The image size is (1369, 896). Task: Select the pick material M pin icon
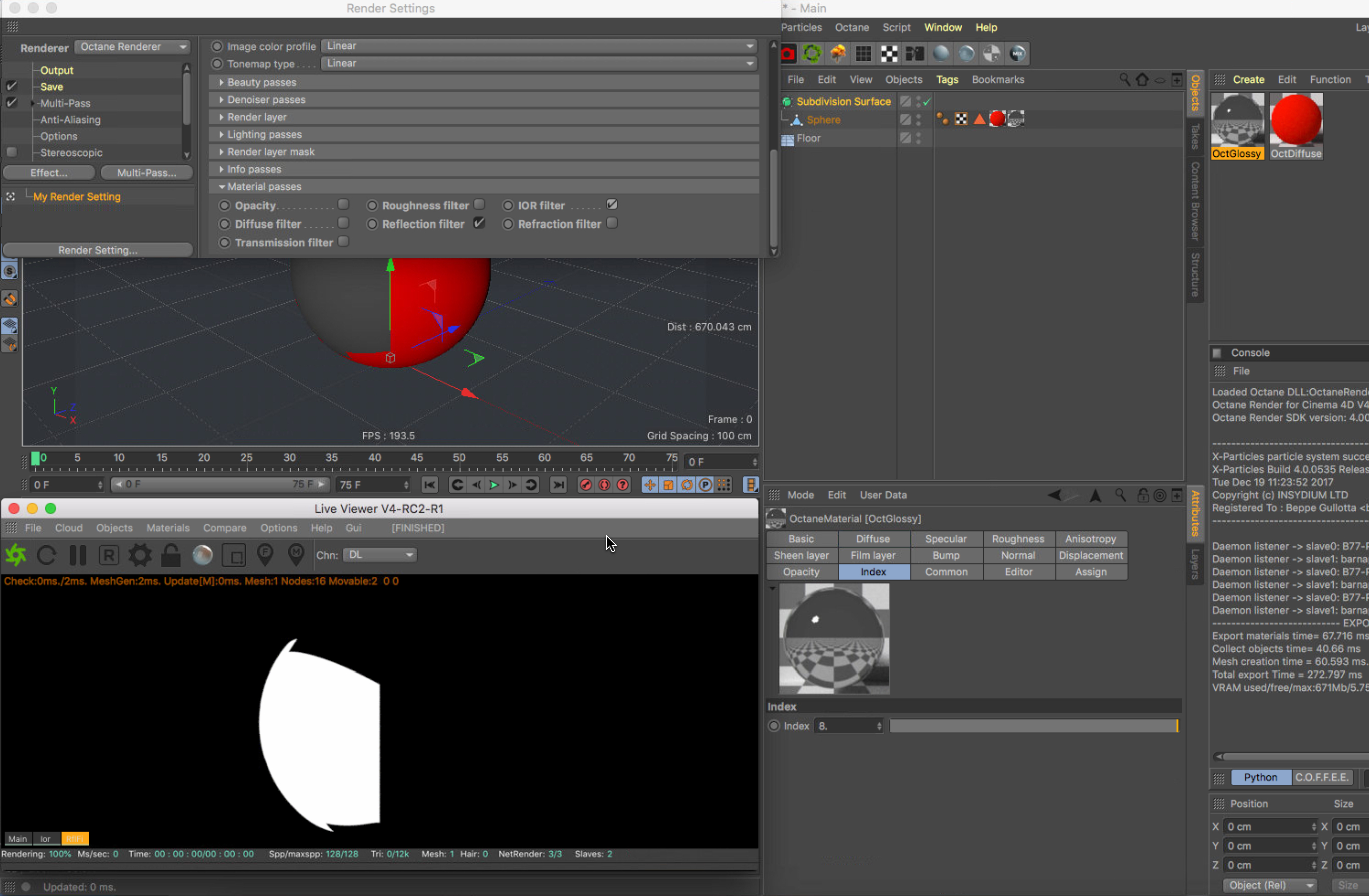(x=296, y=555)
